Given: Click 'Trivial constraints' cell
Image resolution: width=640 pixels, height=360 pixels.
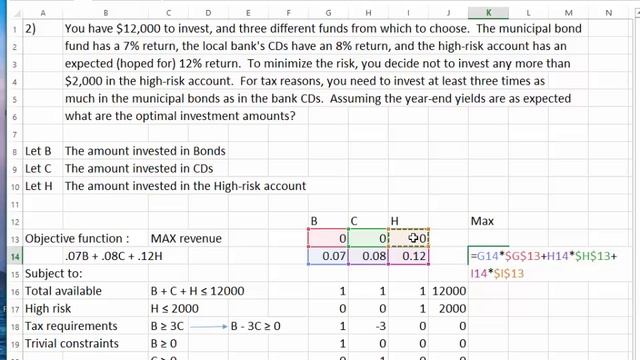Looking at the screenshot, I should [x=72, y=344].
